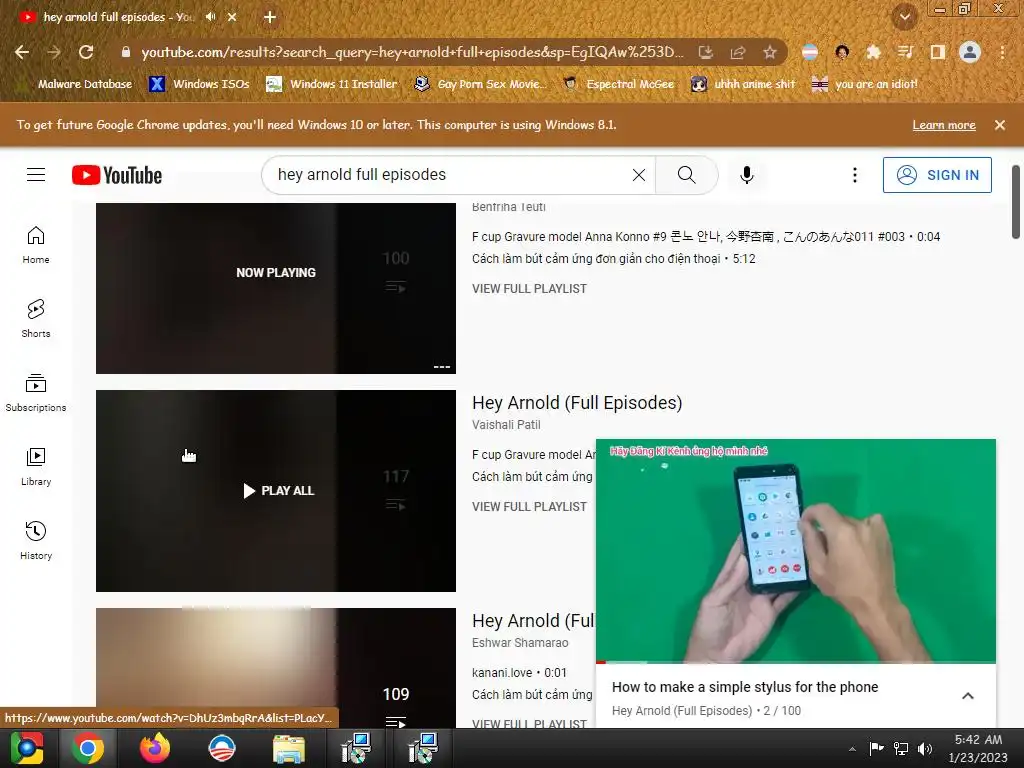Click the search box text field

[451, 175]
